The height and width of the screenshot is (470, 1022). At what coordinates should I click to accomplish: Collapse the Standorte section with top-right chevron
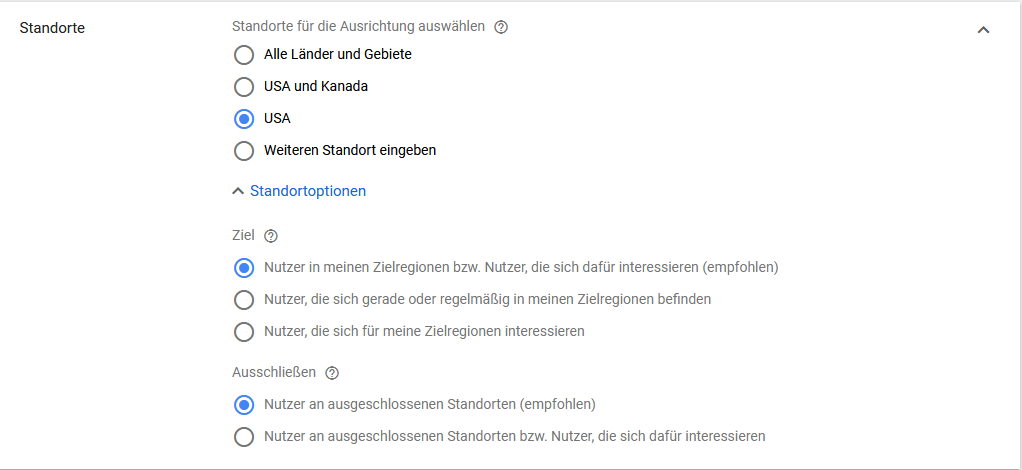(x=983, y=30)
